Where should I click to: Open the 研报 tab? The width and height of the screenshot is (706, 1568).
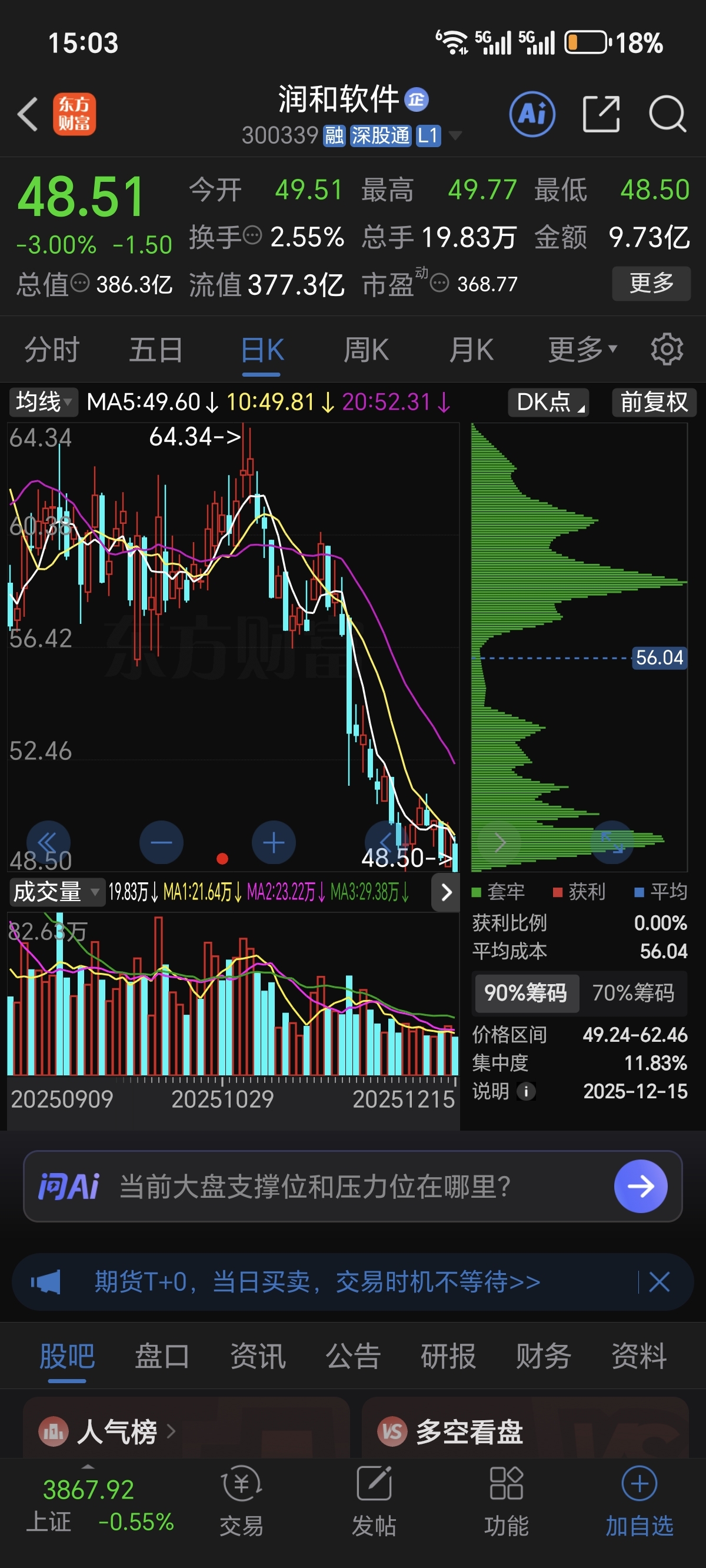click(448, 1356)
